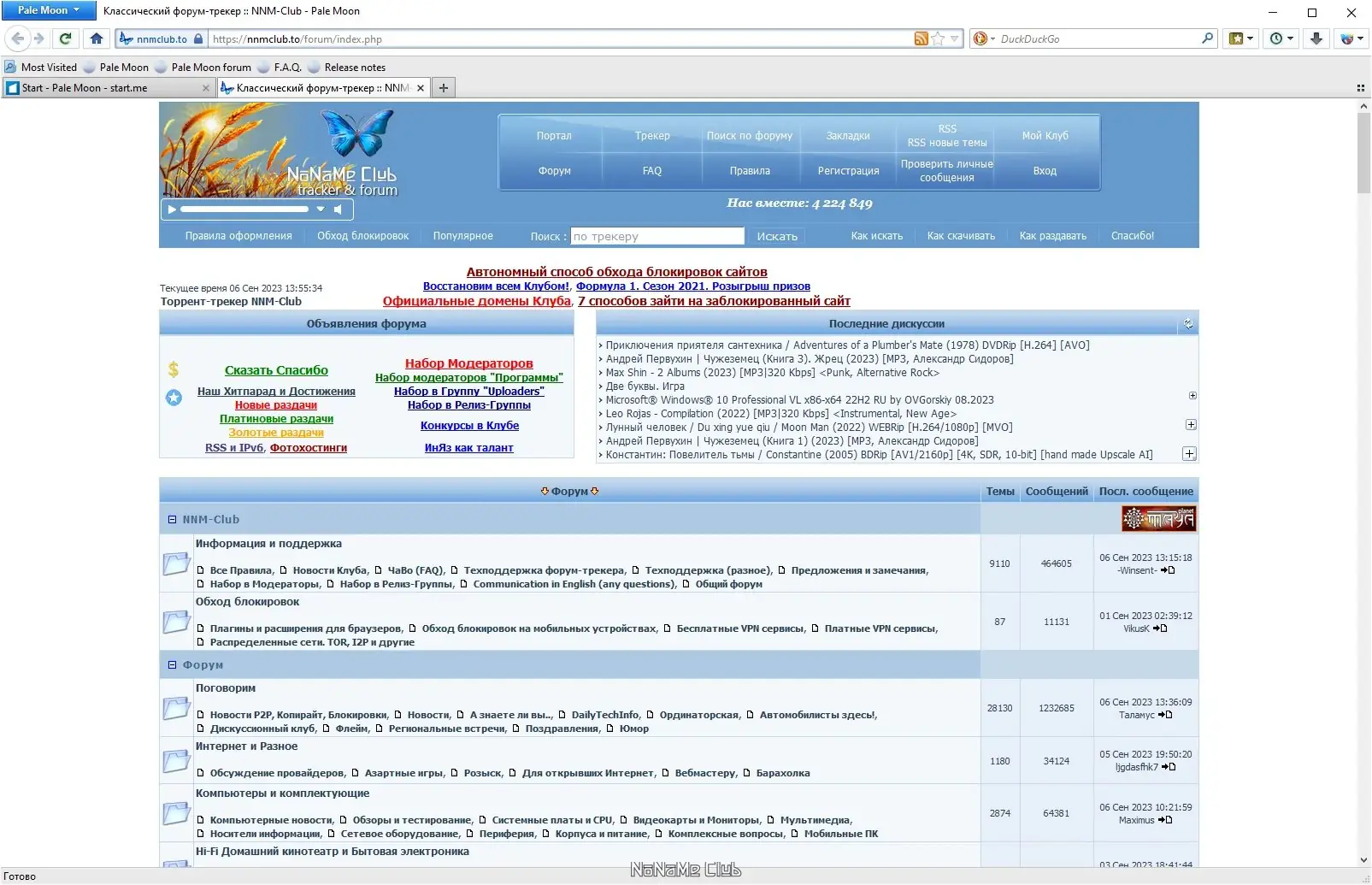Start the site audio player
Screen dimensions: 1372x885
[172, 209]
